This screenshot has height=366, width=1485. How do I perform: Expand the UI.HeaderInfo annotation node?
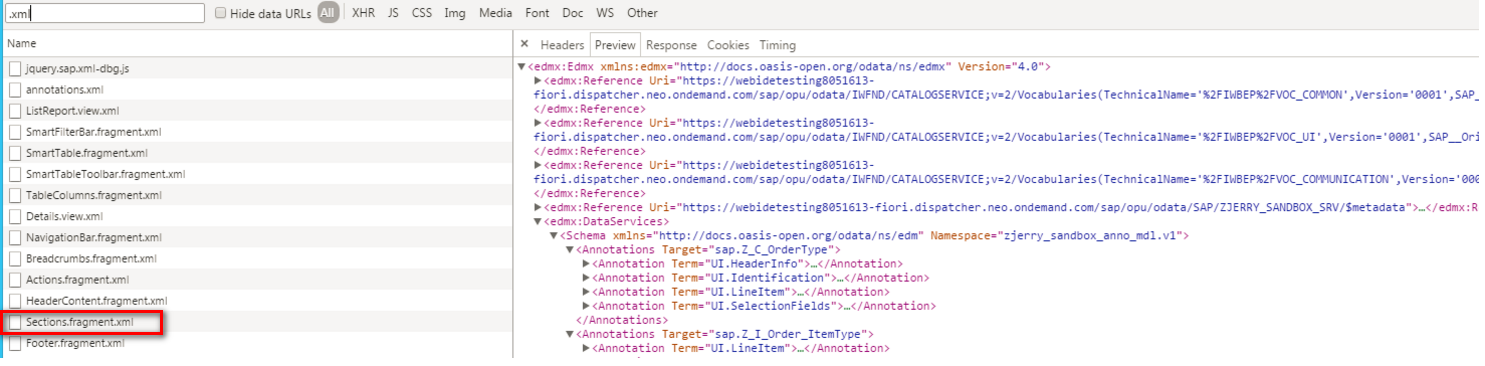(x=586, y=264)
